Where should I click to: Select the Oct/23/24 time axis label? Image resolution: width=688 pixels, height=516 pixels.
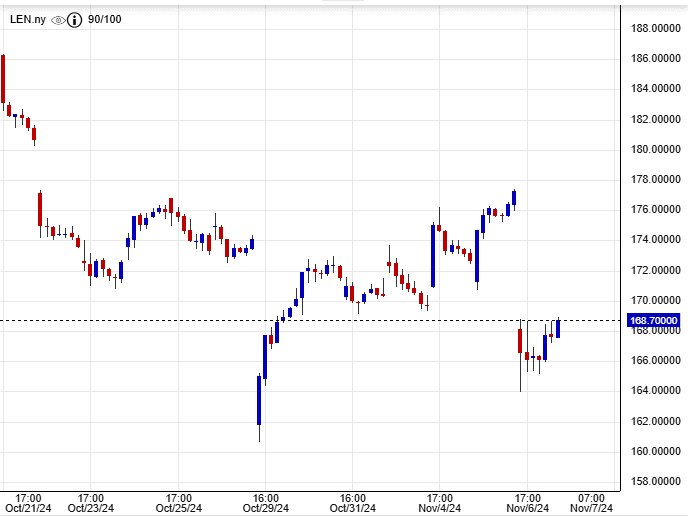click(x=89, y=508)
